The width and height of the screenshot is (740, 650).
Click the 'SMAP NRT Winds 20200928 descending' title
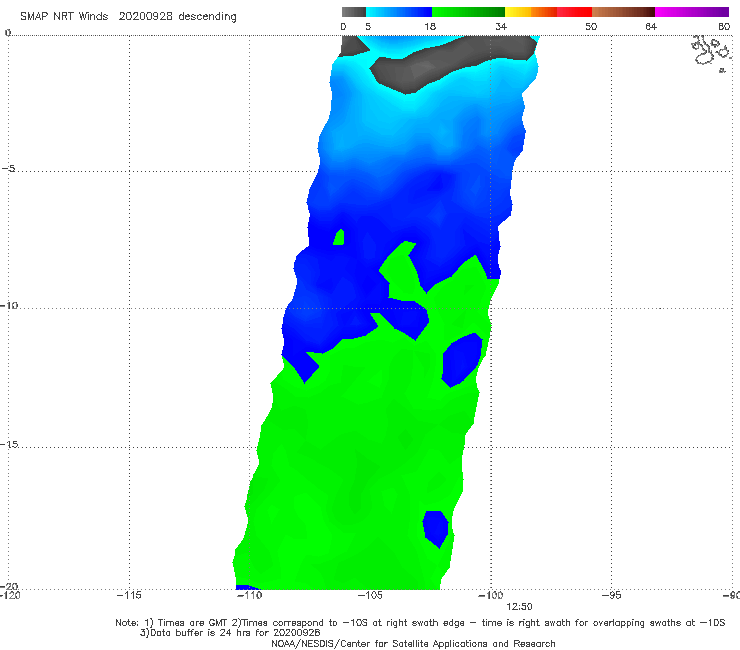point(128,16)
